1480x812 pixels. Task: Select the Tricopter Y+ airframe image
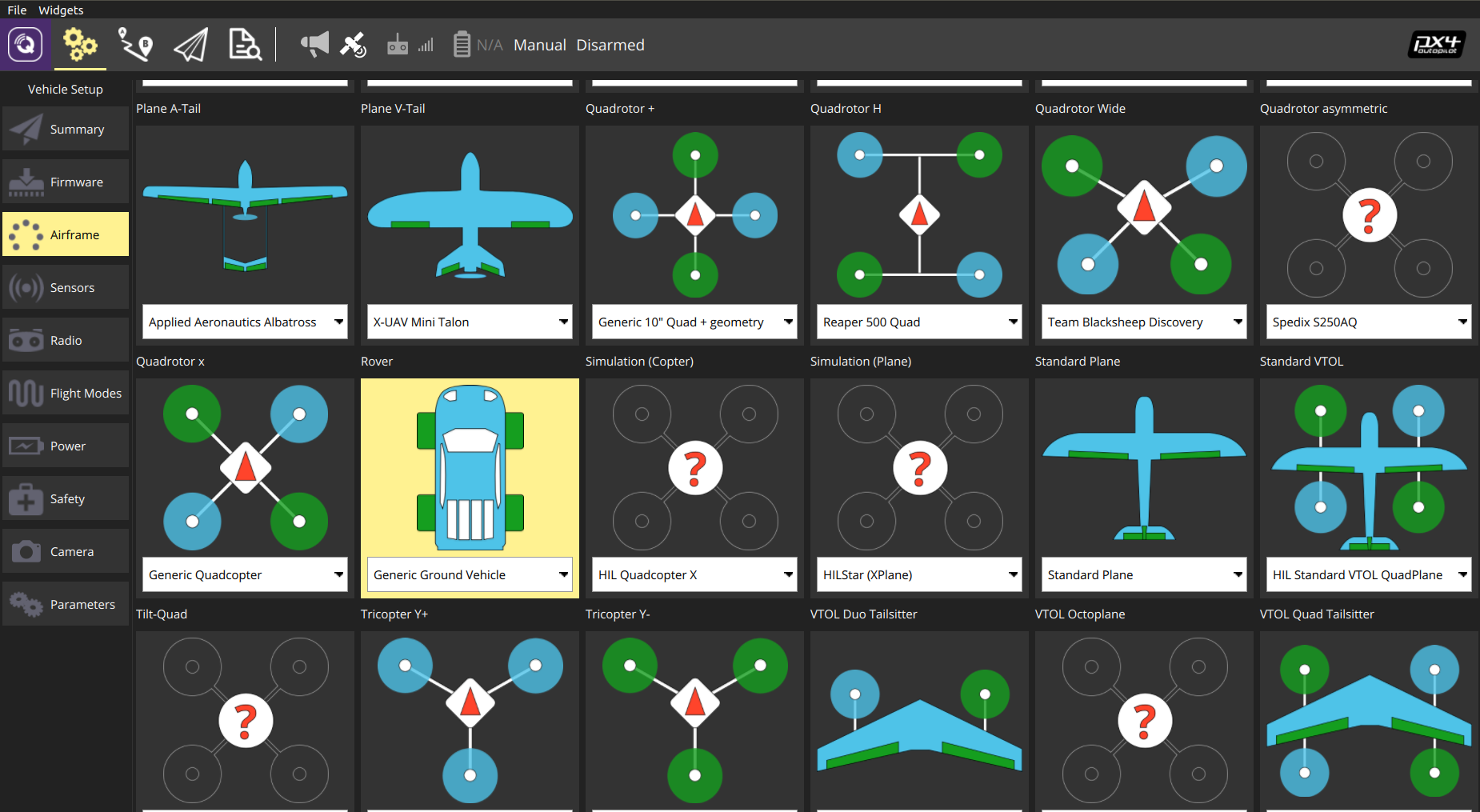click(470, 720)
